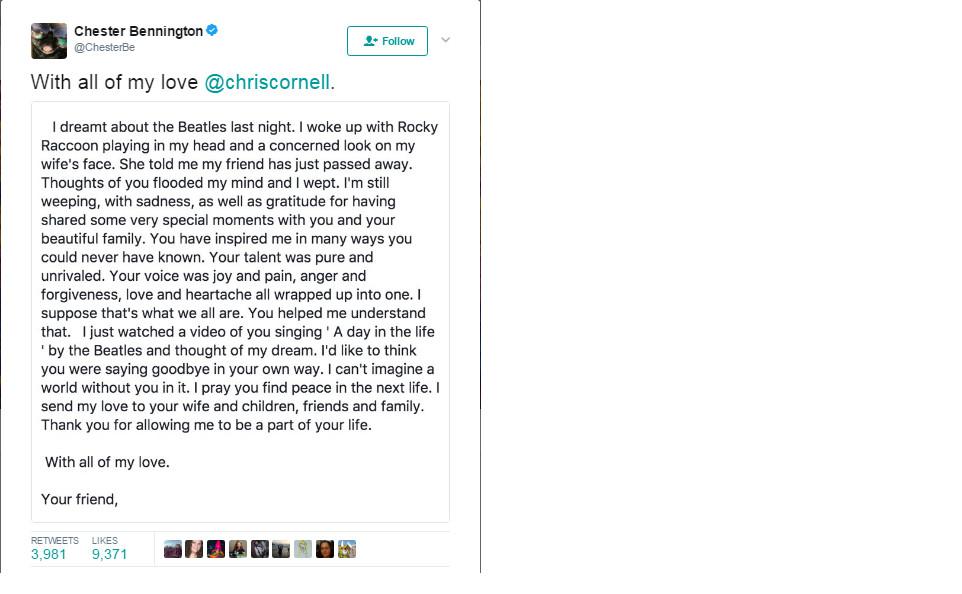962x594 pixels.
Task: View the 3,981 retweets list
Action: 55,548
